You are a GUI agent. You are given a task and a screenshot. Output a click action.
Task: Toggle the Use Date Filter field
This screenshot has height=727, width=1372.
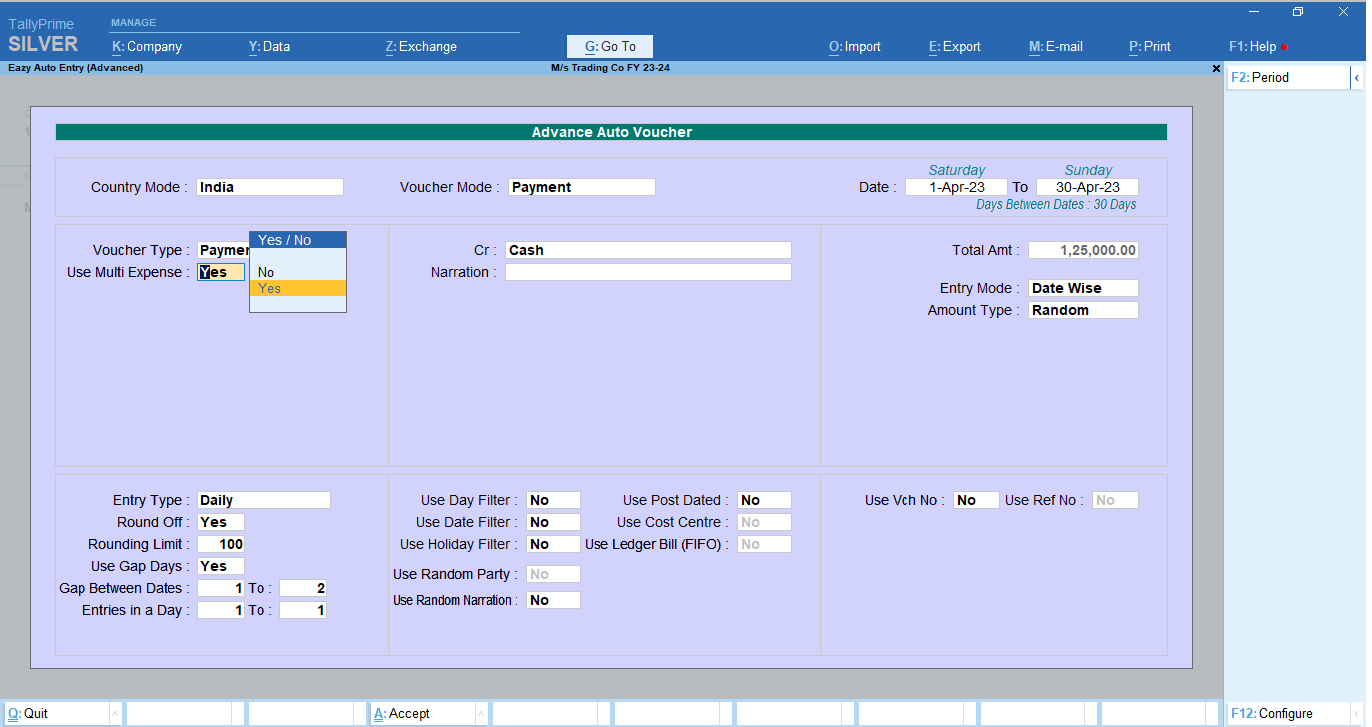[x=554, y=522]
